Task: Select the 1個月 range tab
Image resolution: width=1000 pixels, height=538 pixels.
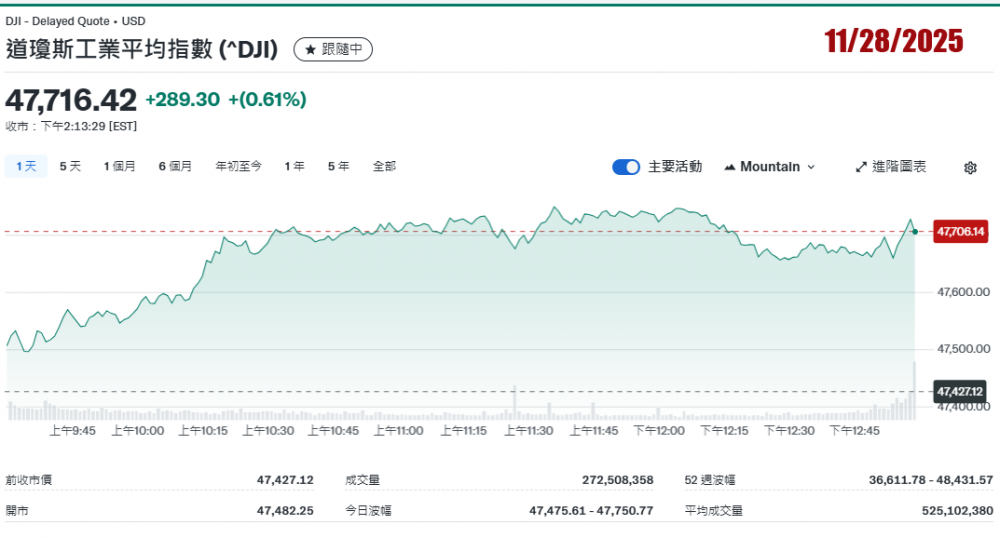Action: [120, 166]
